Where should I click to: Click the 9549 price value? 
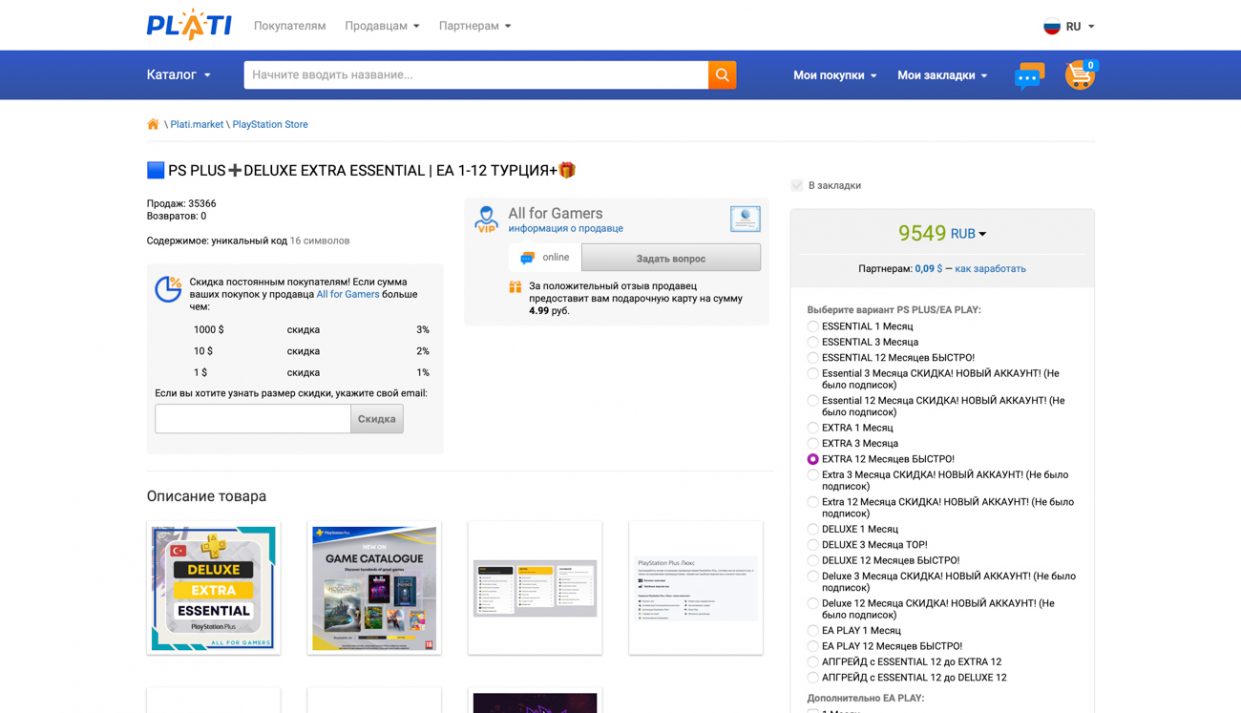(x=922, y=233)
